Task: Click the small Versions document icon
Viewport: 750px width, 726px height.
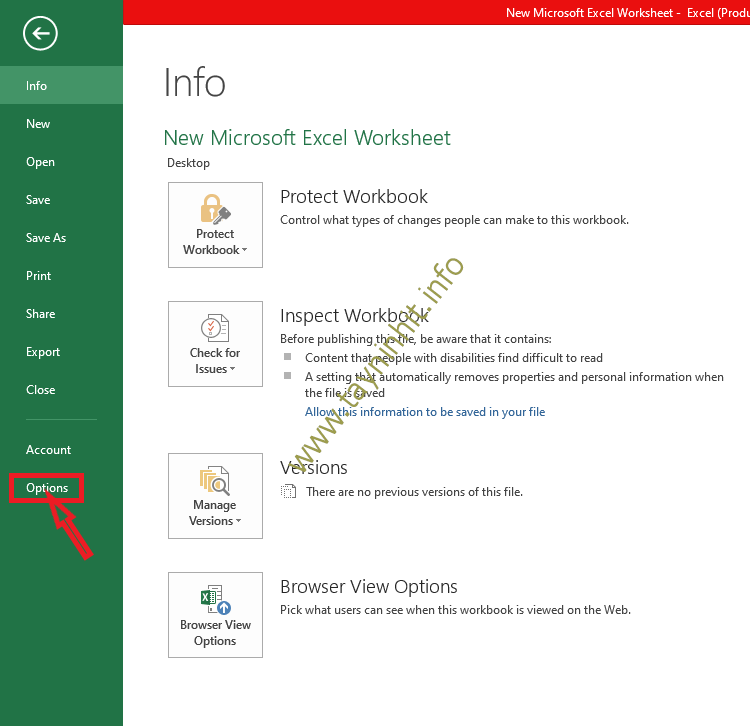Action: tap(289, 491)
